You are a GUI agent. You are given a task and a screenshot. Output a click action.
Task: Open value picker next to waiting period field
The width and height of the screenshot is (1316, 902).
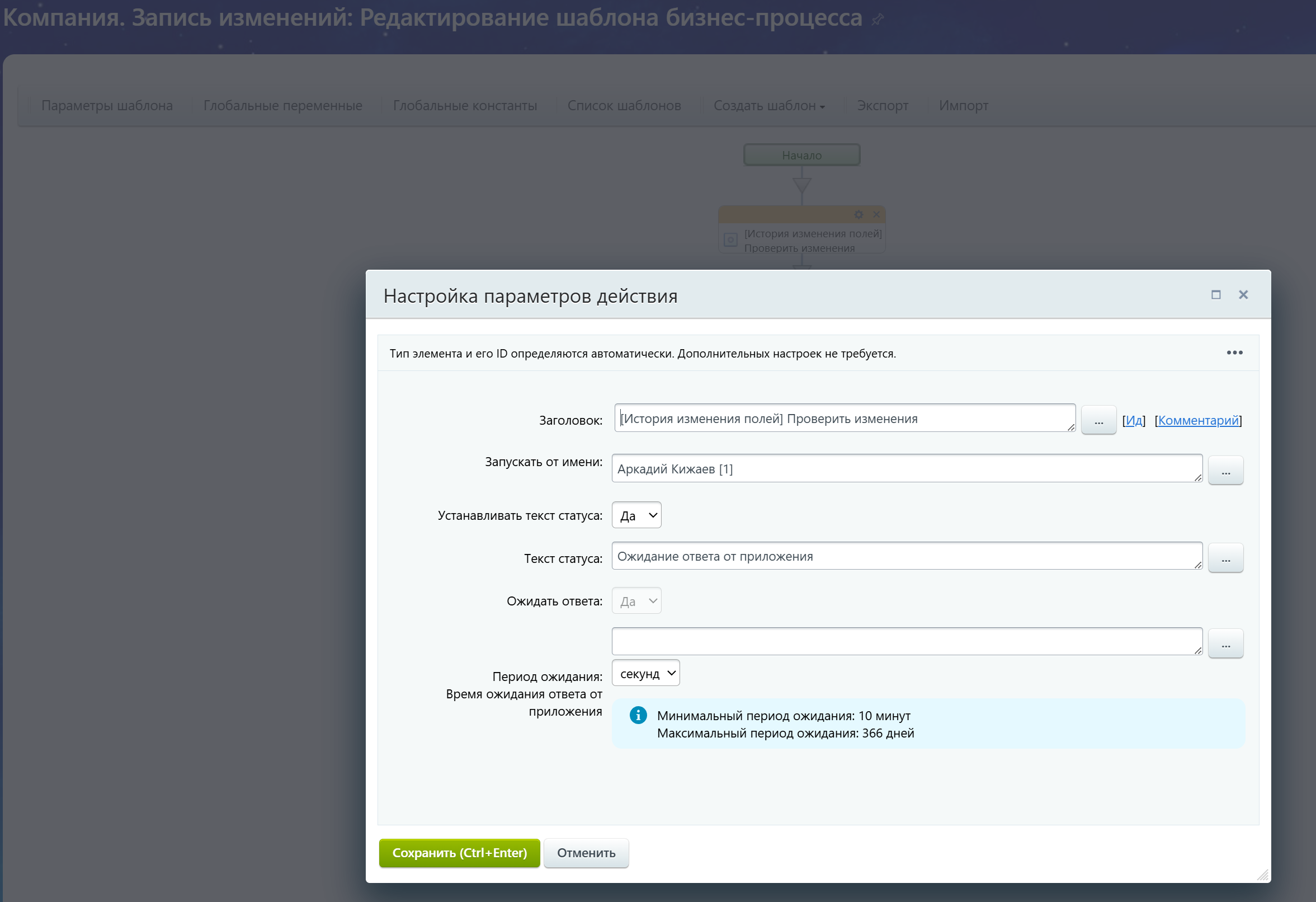pos(1225,643)
